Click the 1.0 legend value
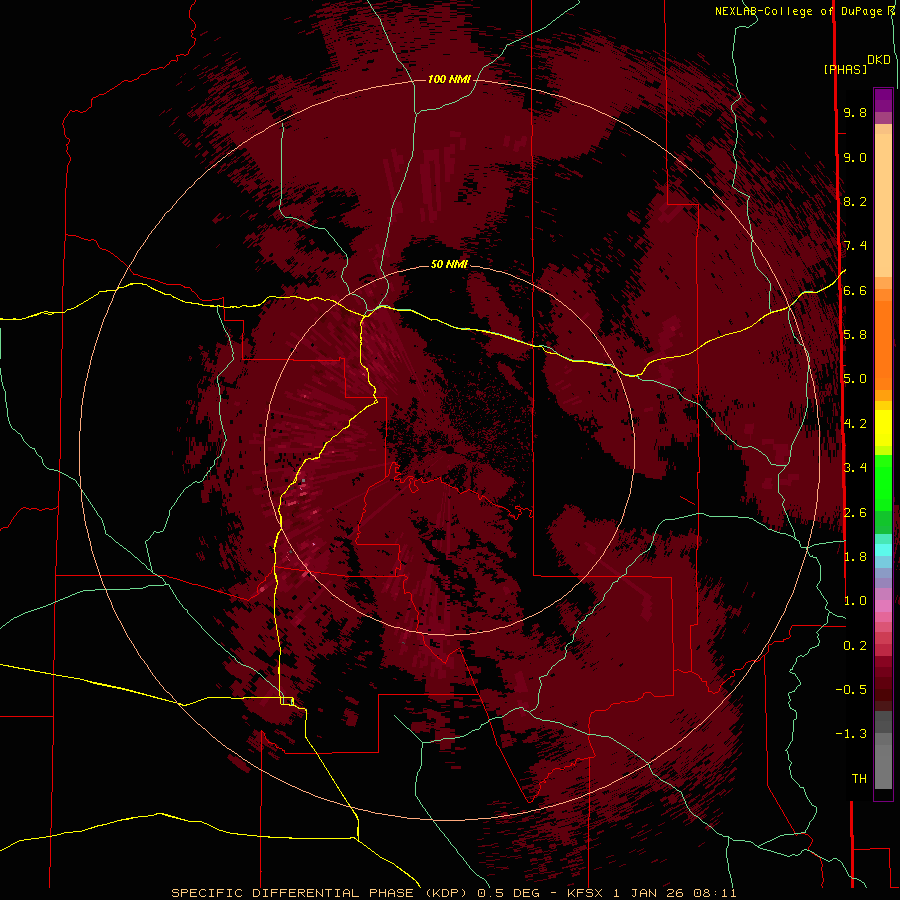This screenshot has width=900, height=900. 855,601
